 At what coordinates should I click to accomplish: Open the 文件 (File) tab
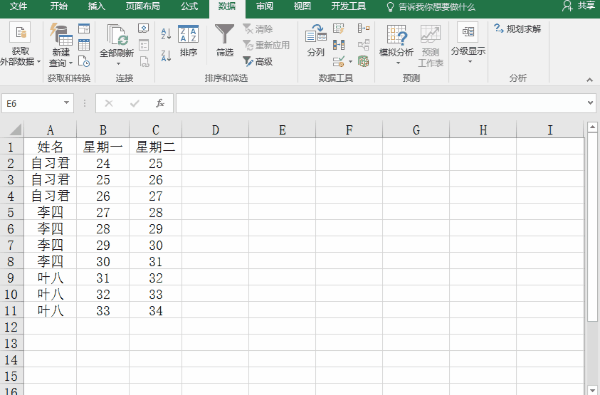click(18, 7)
